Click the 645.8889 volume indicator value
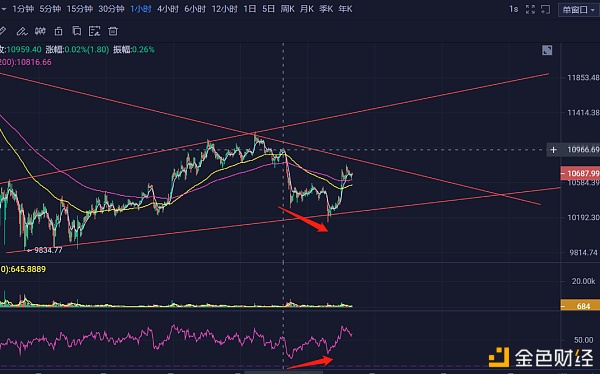The image size is (600, 374). tap(28, 269)
